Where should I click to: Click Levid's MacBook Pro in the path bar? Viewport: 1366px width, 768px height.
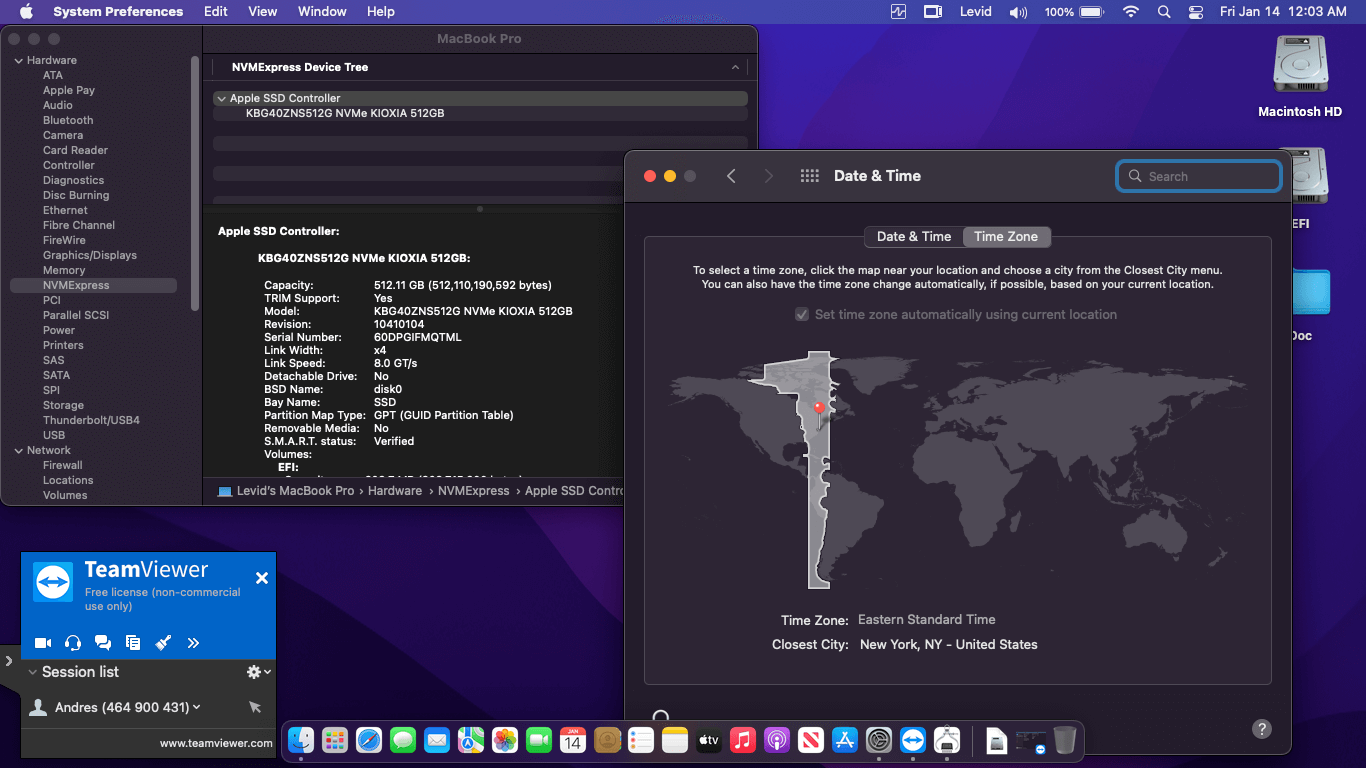coord(286,491)
